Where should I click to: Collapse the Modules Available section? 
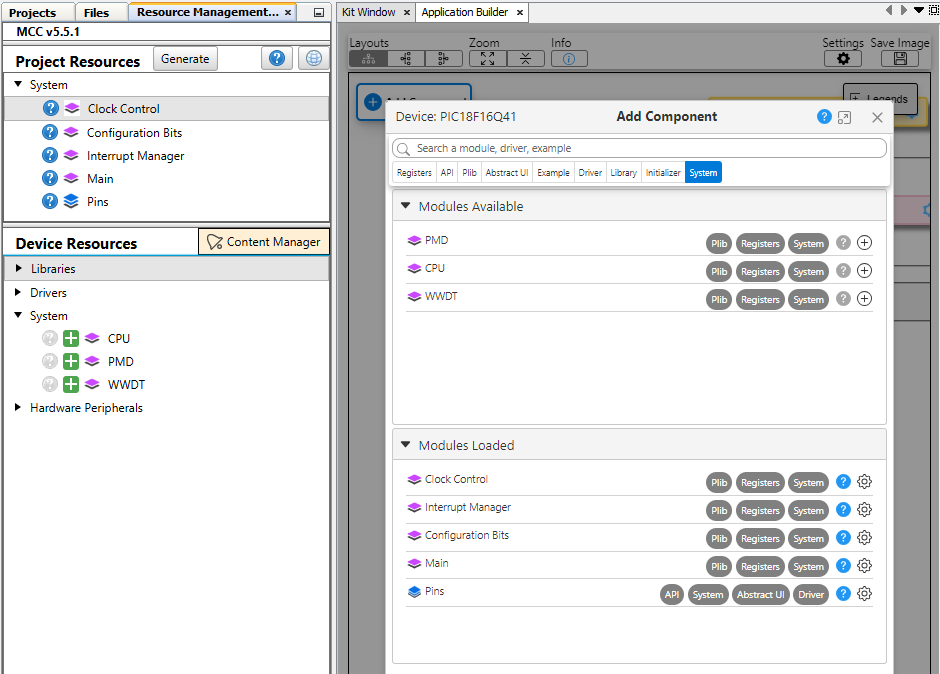click(x=406, y=206)
